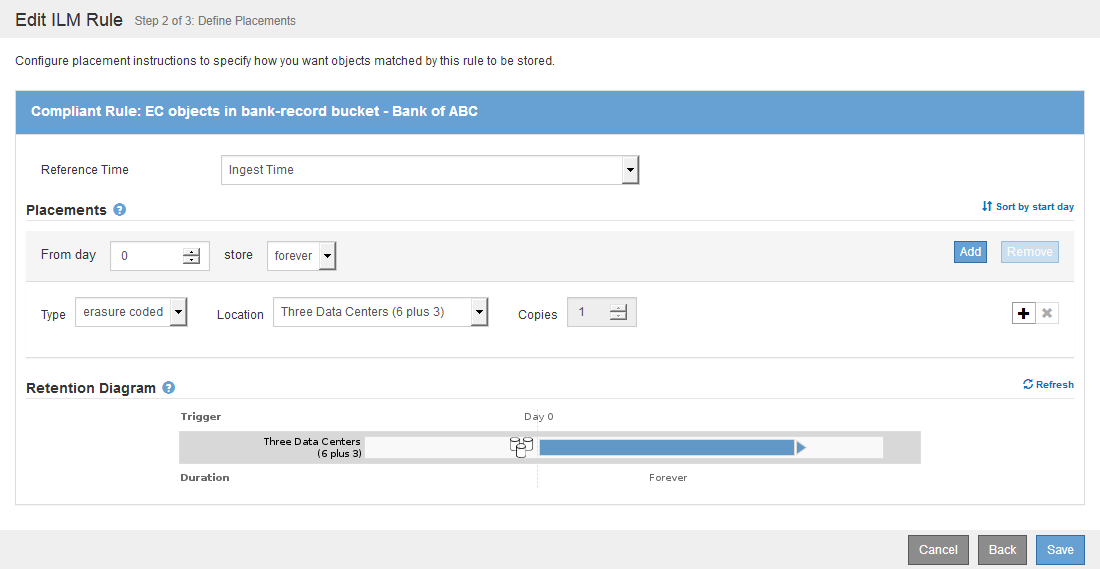The width and height of the screenshot is (1100, 569).
Task: Open the Reference Time dropdown
Action: pos(629,170)
